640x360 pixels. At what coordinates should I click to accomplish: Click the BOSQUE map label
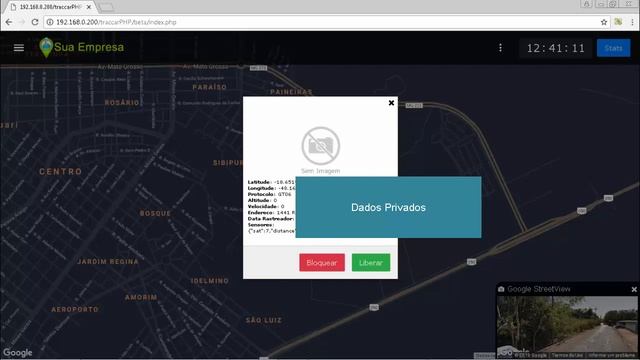tap(155, 213)
